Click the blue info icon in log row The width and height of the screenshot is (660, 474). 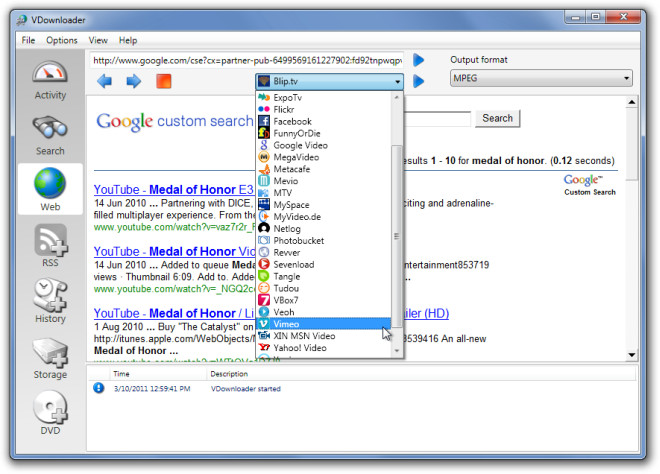tap(99, 388)
